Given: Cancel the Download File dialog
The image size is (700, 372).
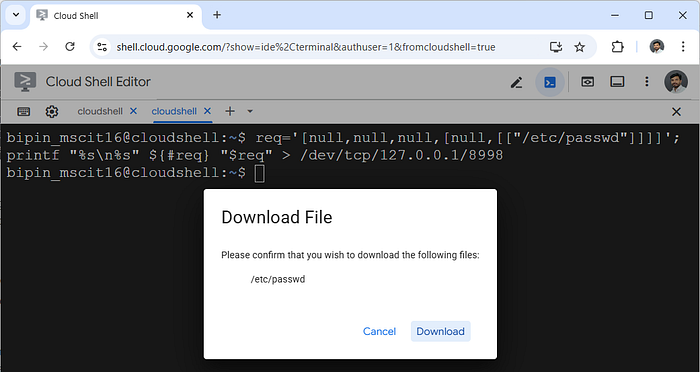Looking at the screenshot, I should (x=379, y=331).
